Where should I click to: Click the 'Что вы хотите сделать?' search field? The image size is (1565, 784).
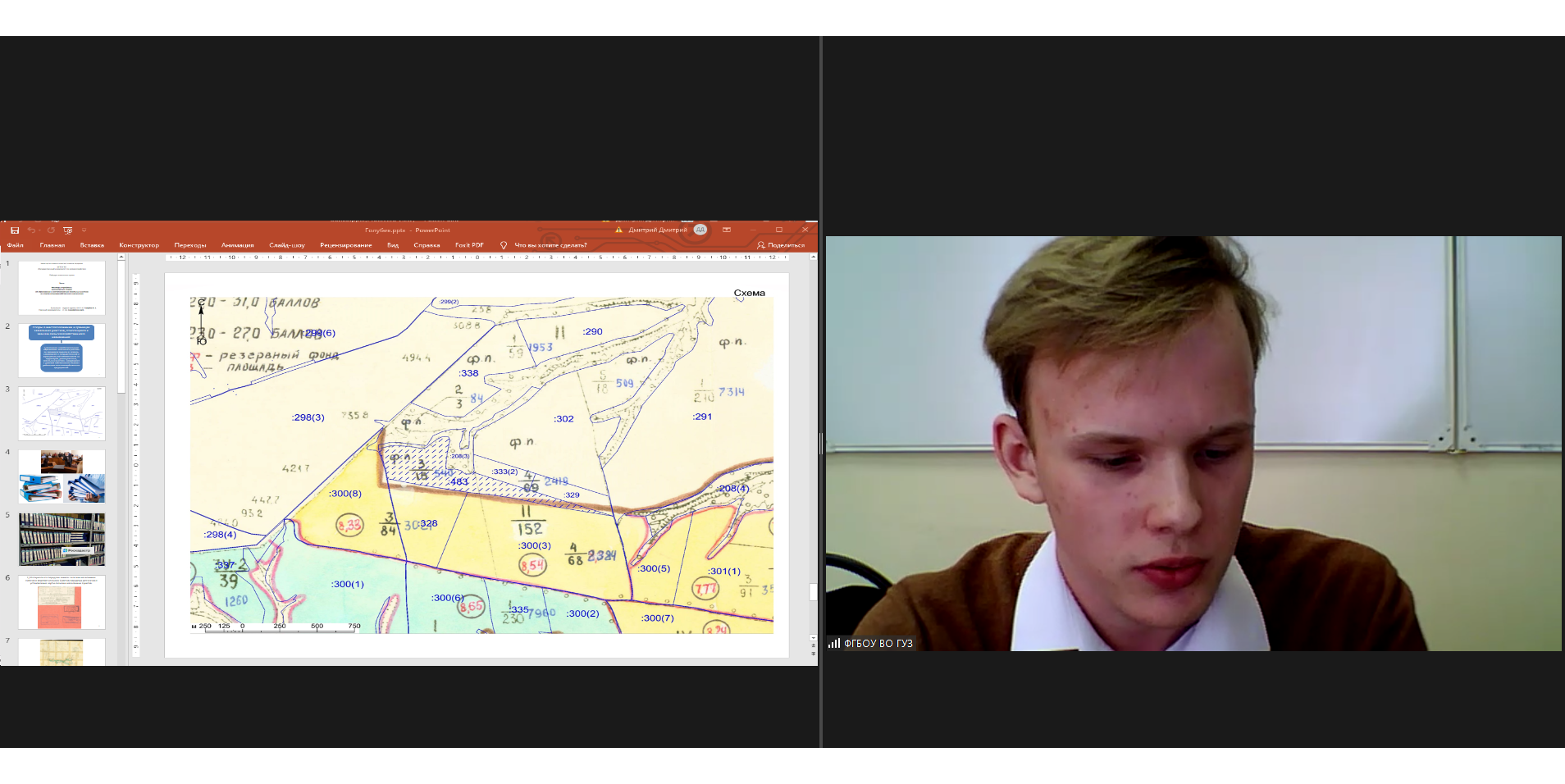550,245
